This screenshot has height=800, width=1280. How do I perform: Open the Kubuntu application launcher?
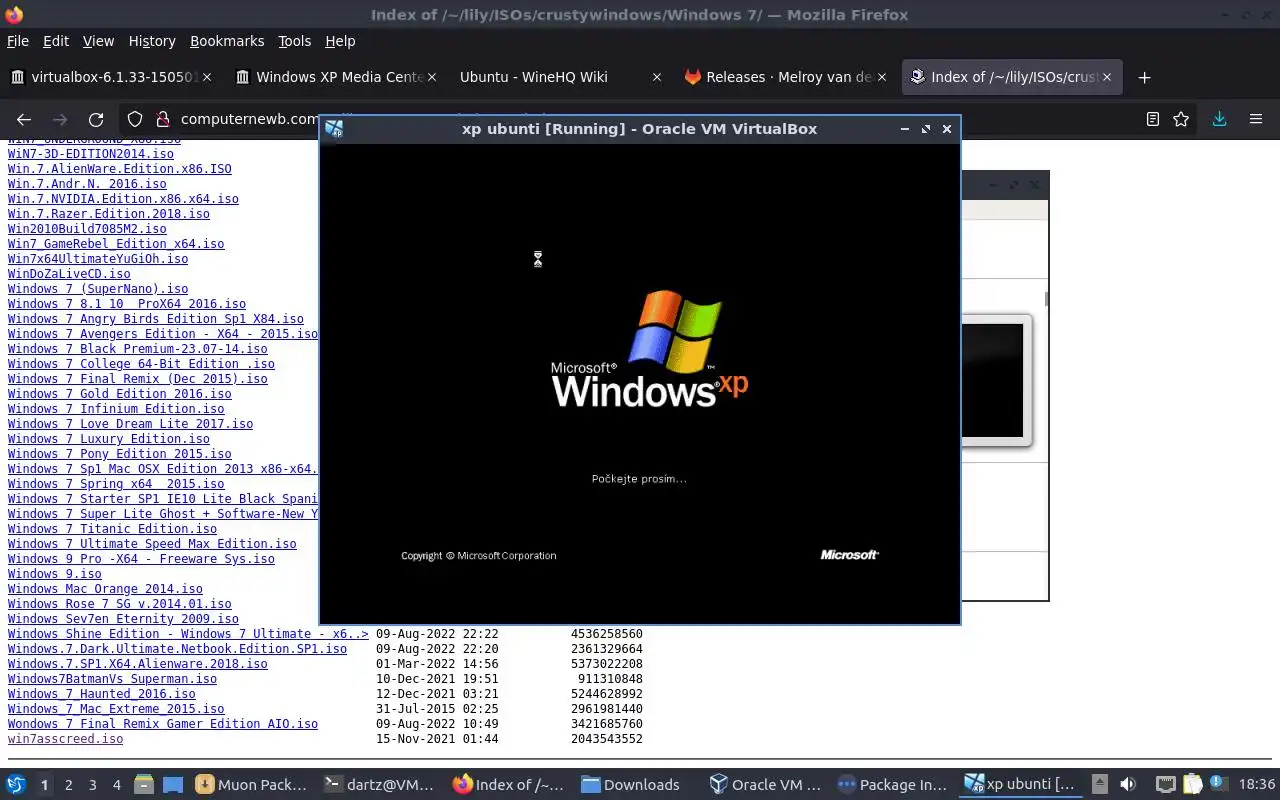point(16,784)
